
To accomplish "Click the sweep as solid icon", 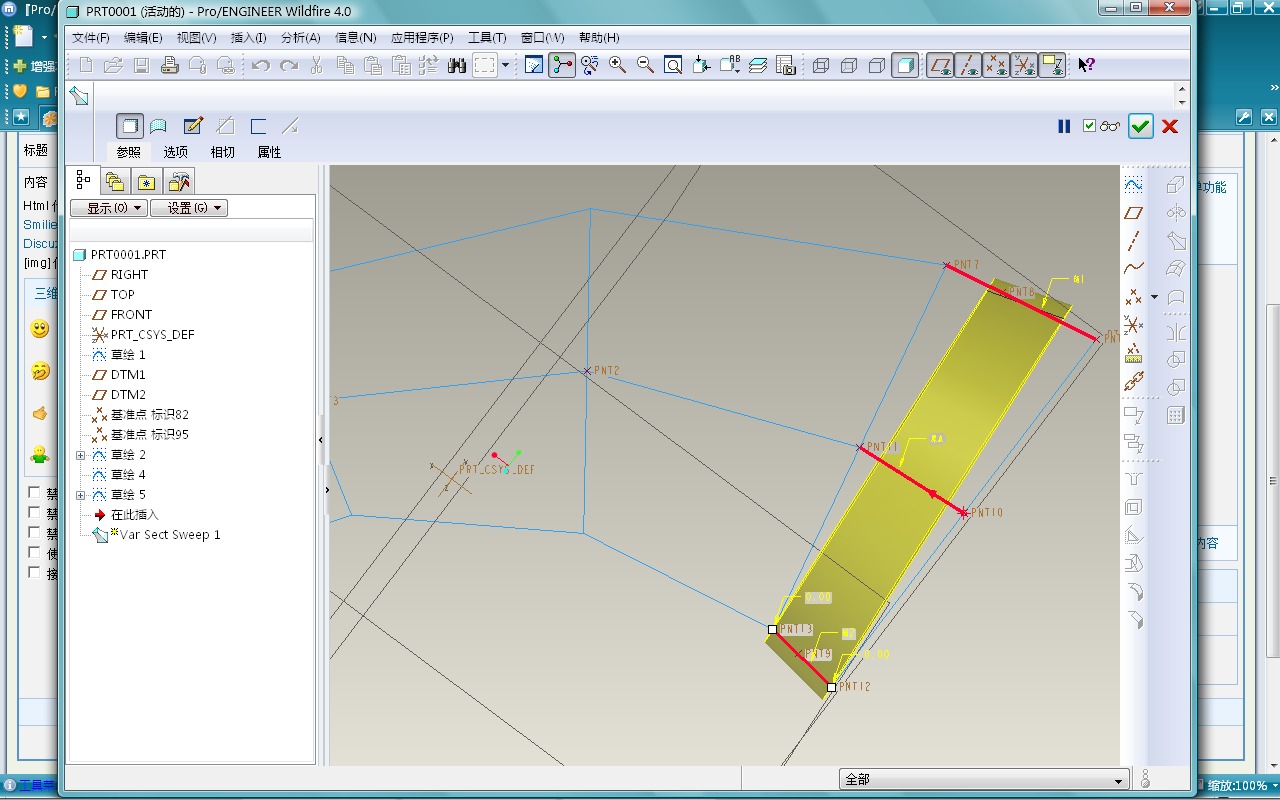I will (x=129, y=126).
